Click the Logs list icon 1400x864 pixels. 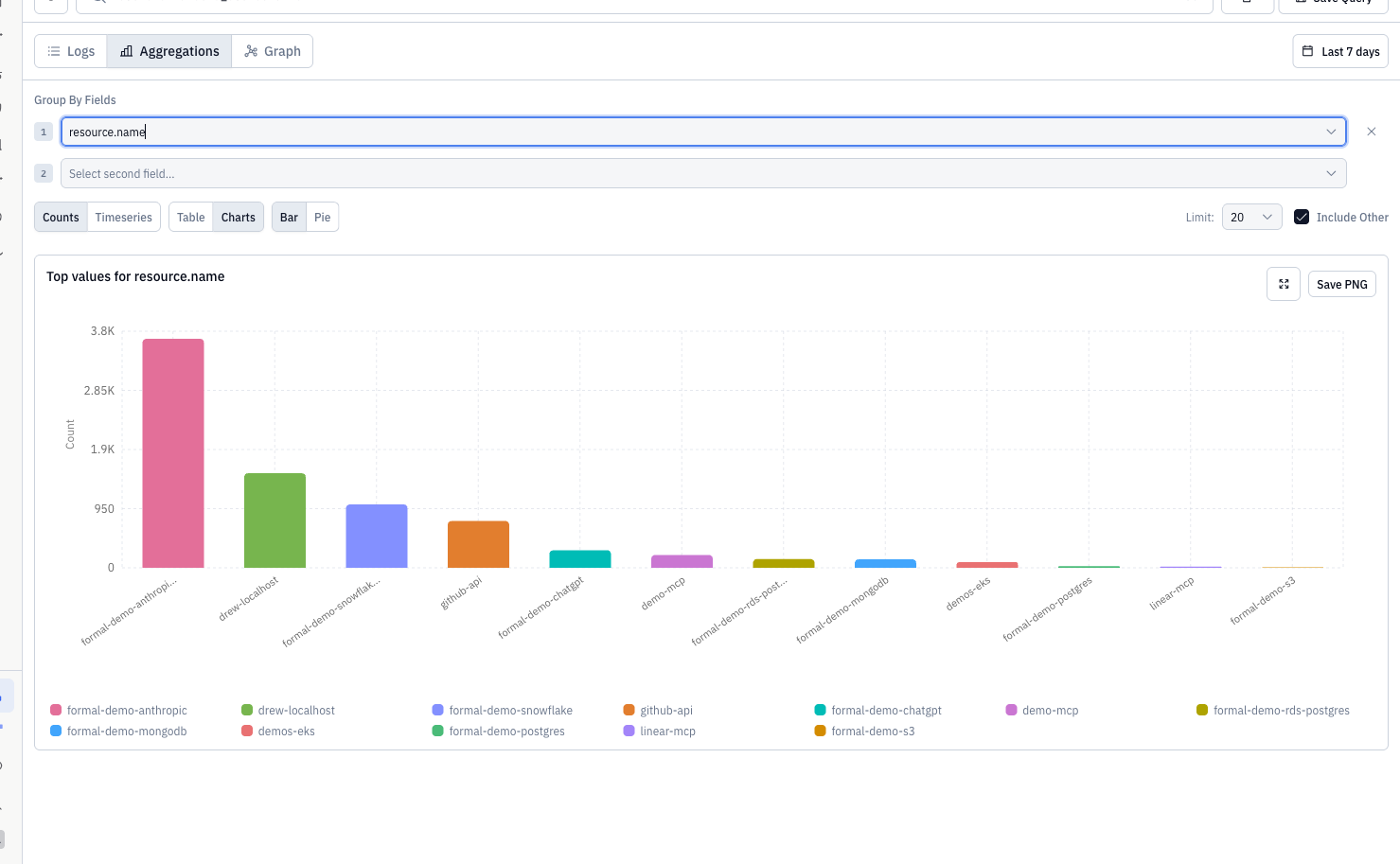pos(54,51)
